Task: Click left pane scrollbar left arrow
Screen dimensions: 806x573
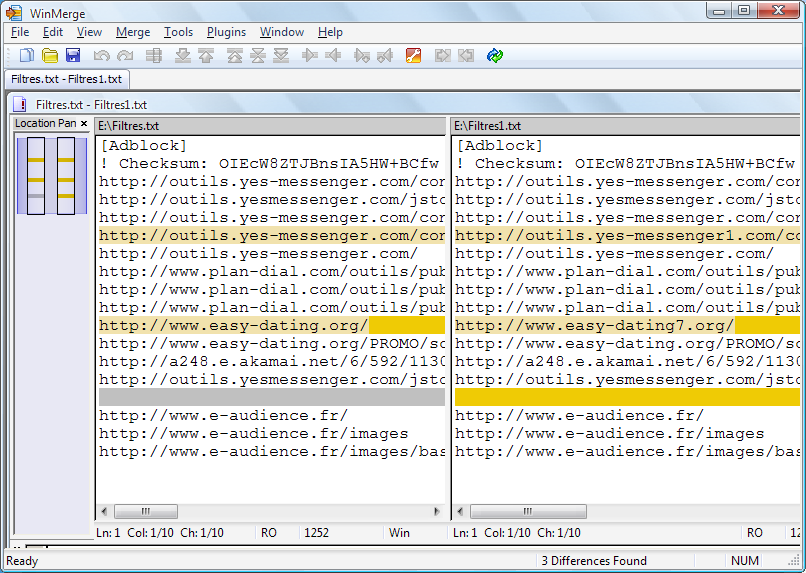Action: click(x=104, y=511)
